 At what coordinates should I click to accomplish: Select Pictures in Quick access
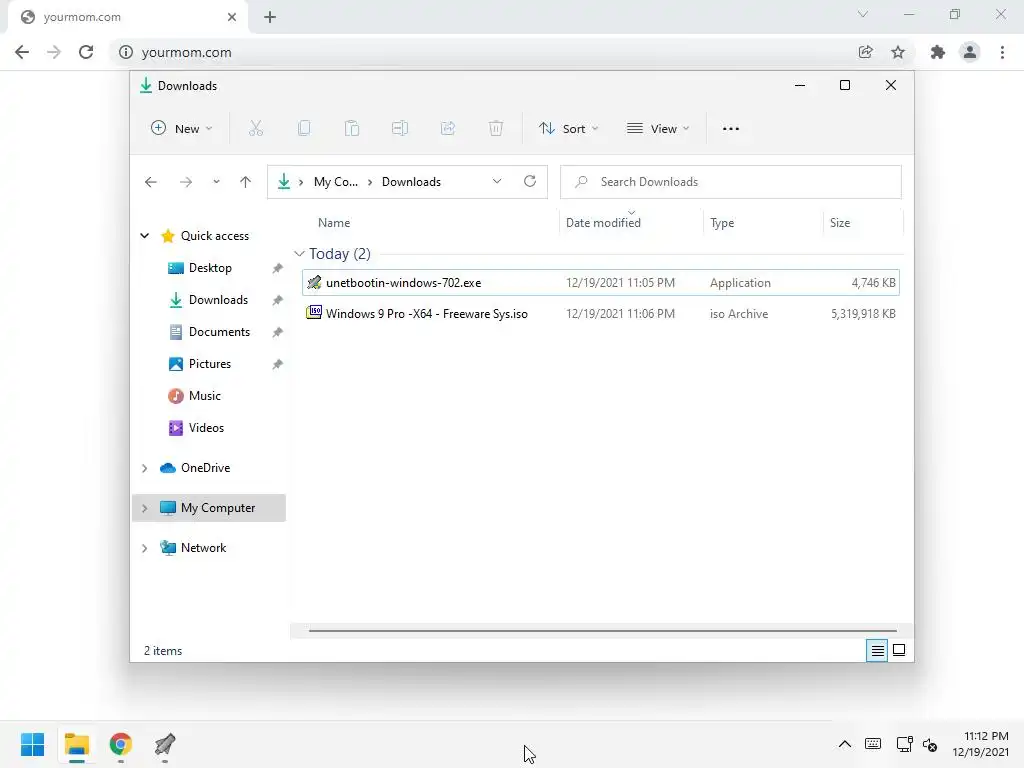[x=210, y=364]
